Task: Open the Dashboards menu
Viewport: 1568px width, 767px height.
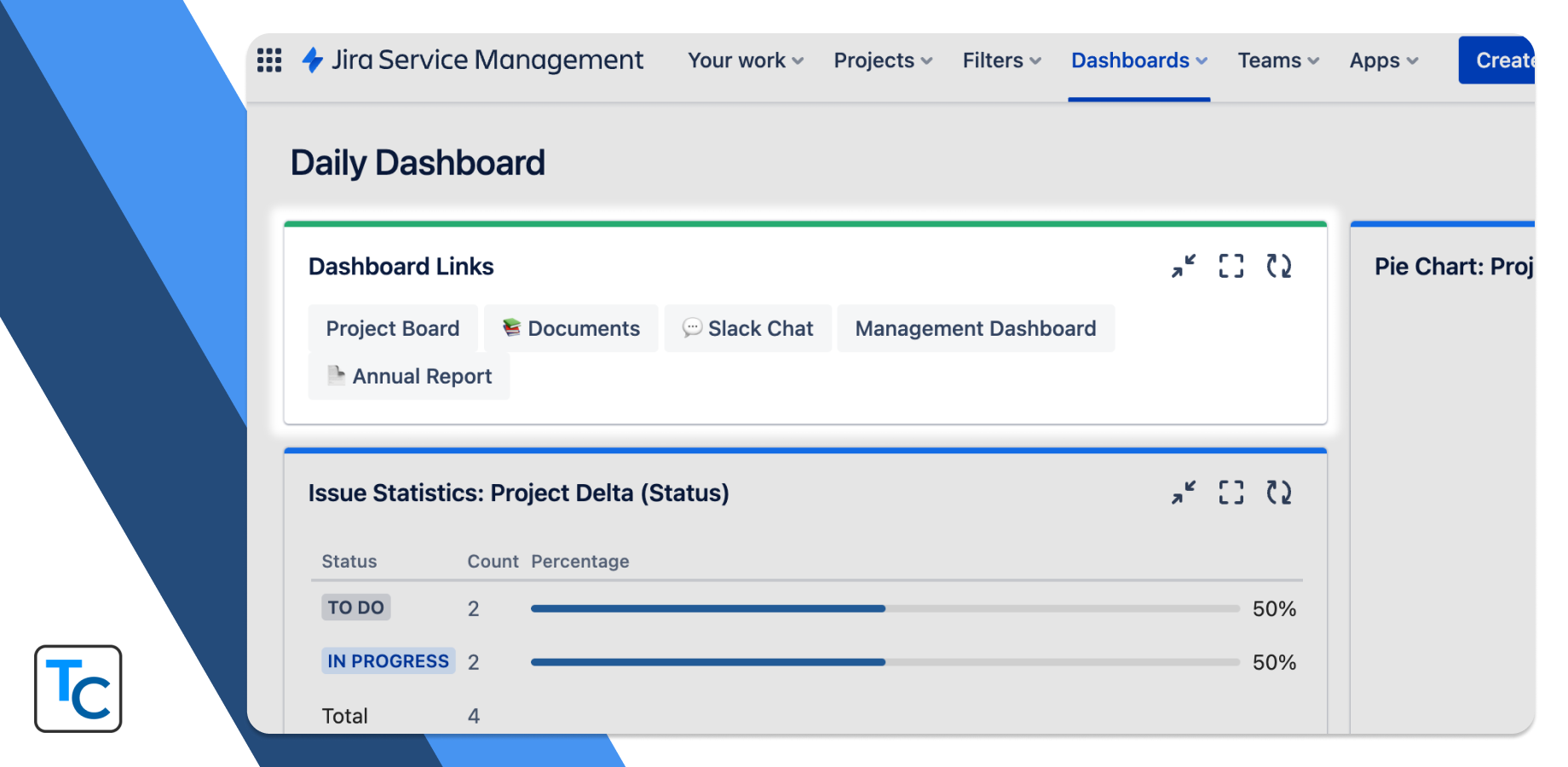Action: [x=1139, y=61]
